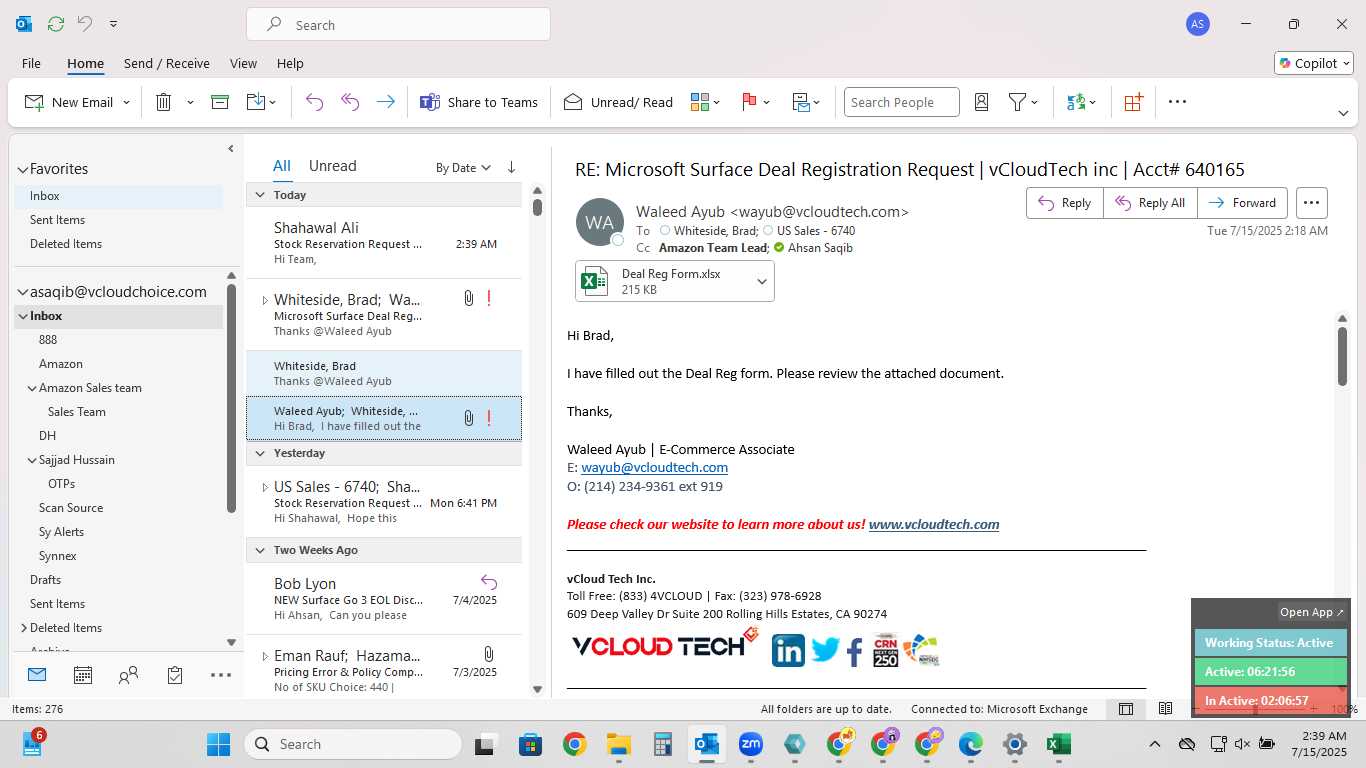Open the Deal Reg Form.xlsx attachment dropdown
The height and width of the screenshot is (768, 1366).
coord(762,282)
